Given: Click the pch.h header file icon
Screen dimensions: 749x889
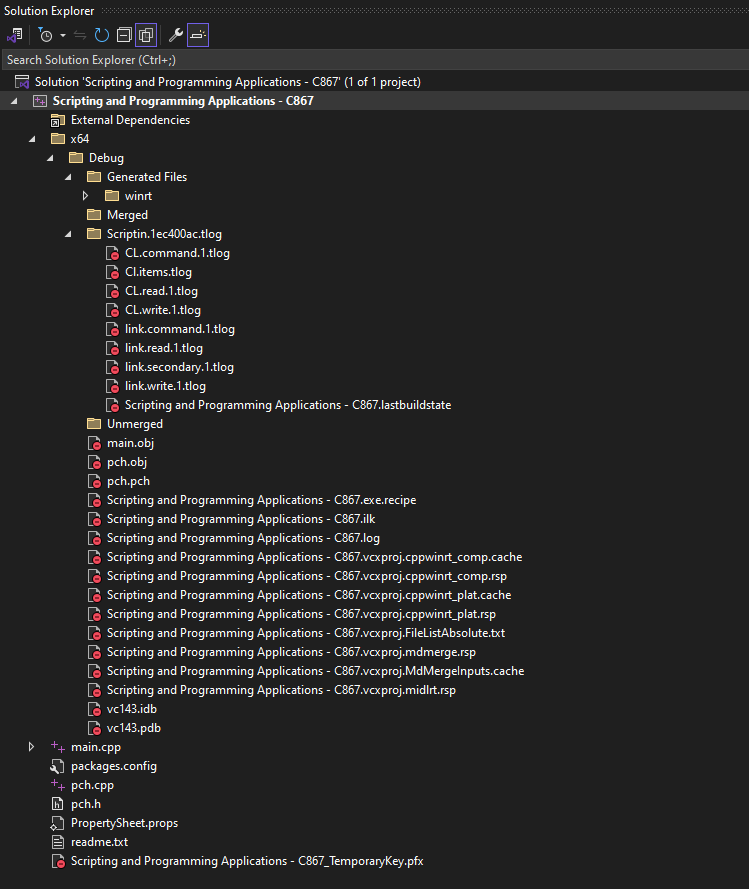Looking at the screenshot, I should [57, 804].
